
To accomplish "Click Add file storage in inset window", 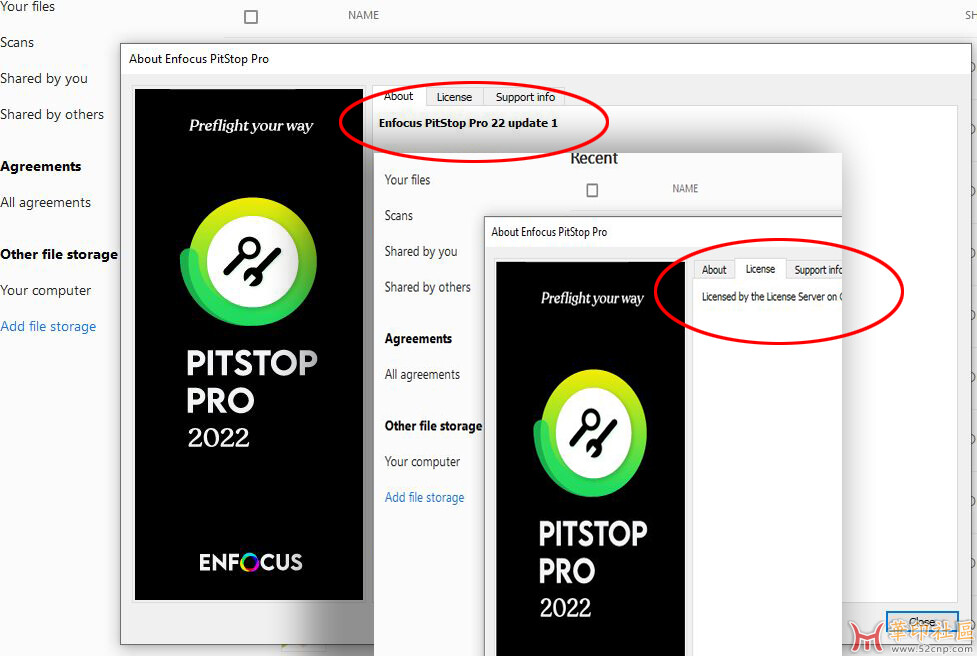I will [x=425, y=497].
